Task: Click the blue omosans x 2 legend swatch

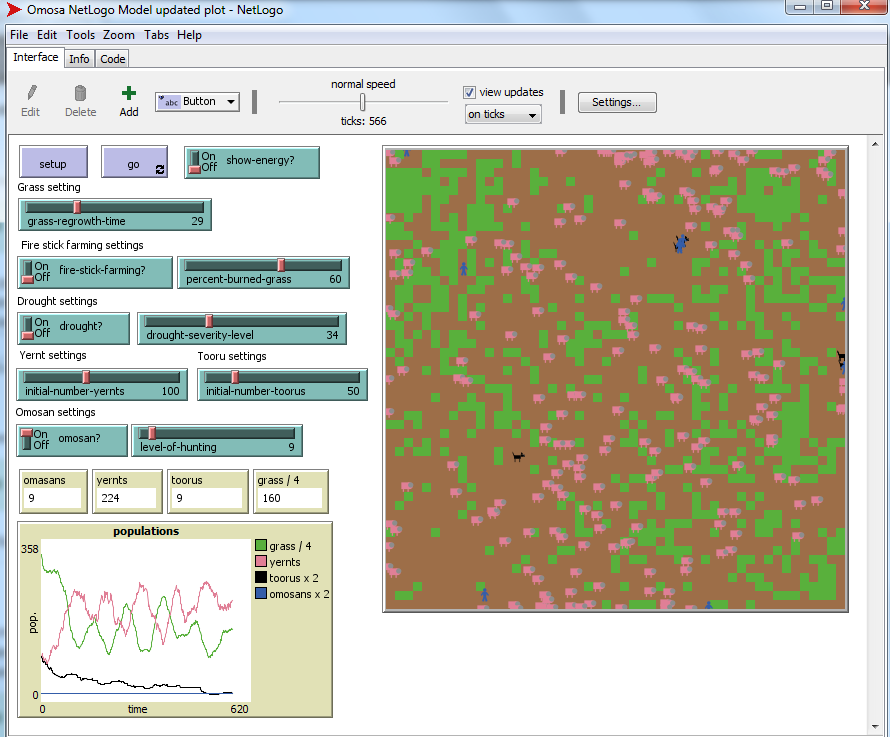Action: click(261, 594)
